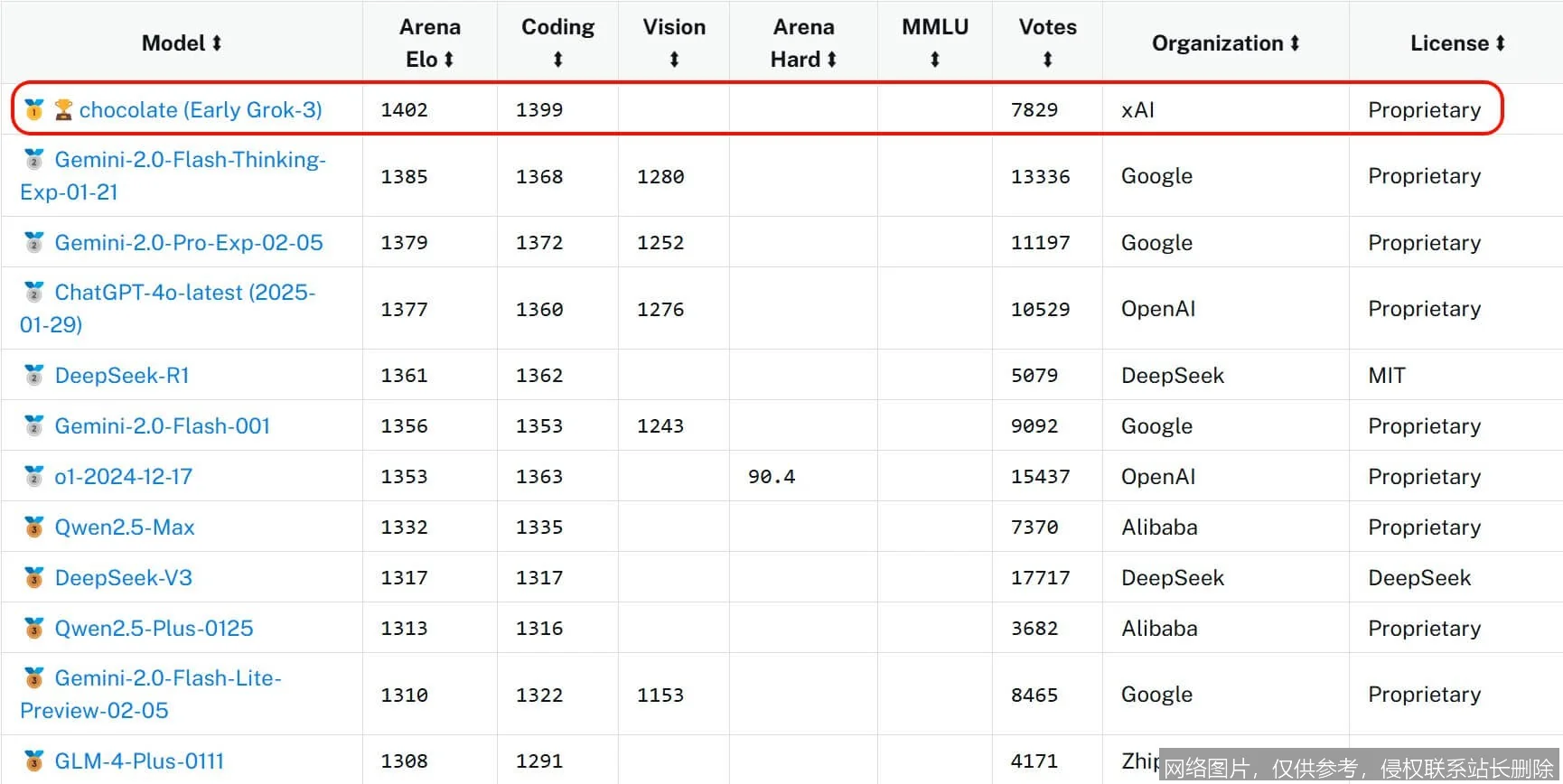Open Gemini-2.0-Flash-Thinking-Exp-01-21 model link
Screen dimensions: 1563x784
190,160
